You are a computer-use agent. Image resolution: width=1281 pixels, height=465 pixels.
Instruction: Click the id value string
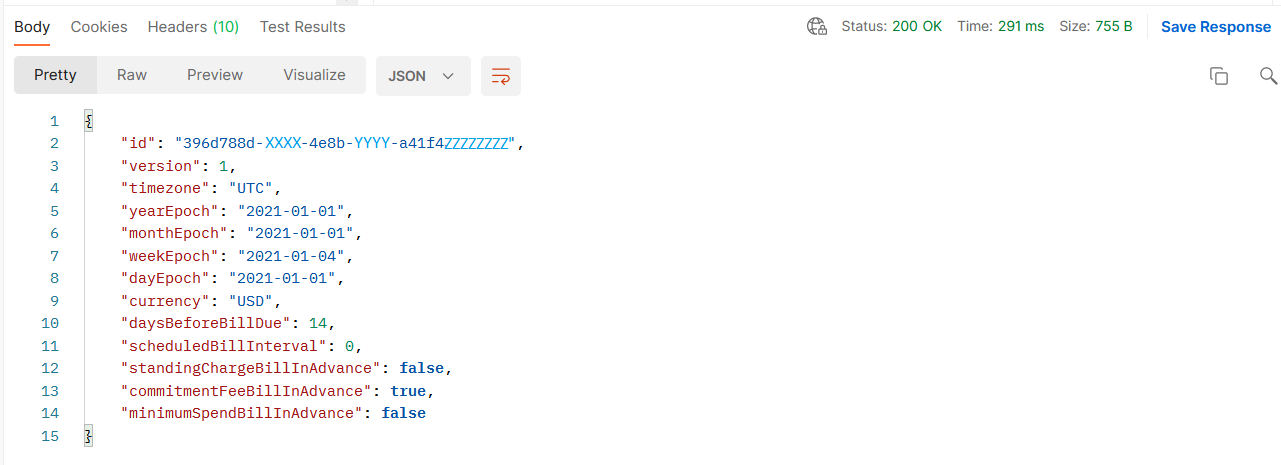click(344, 143)
